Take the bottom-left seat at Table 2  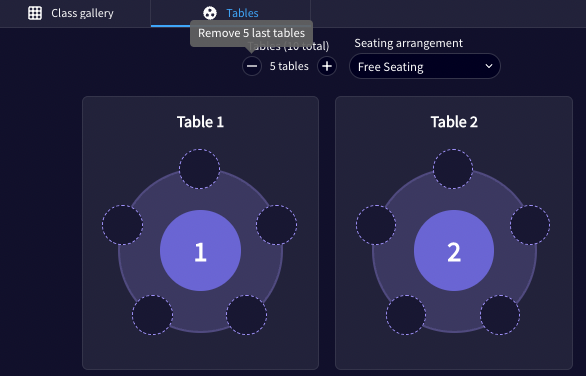click(x=406, y=315)
